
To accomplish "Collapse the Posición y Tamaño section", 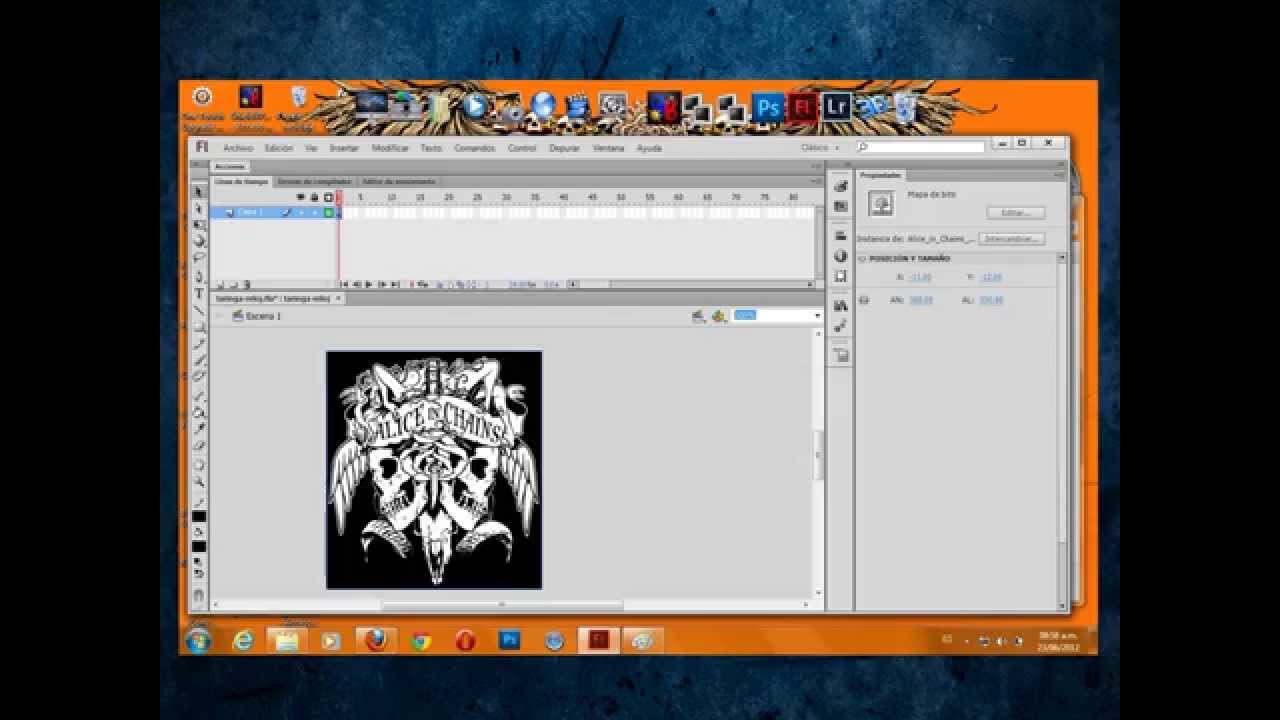I will tap(862, 258).
